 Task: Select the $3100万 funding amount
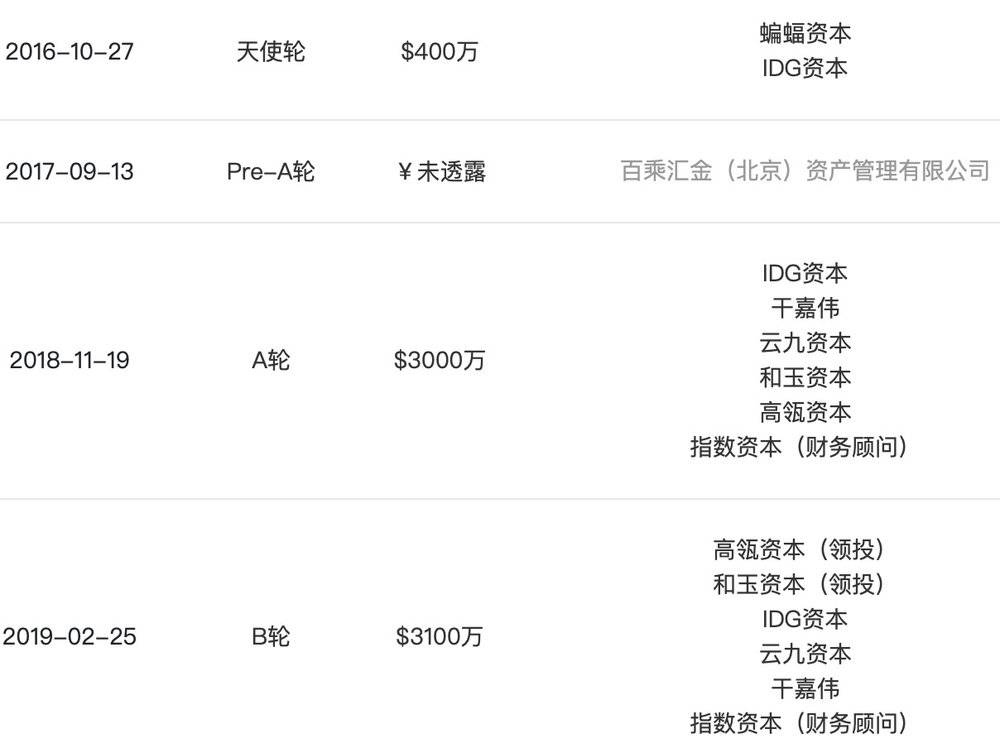439,636
